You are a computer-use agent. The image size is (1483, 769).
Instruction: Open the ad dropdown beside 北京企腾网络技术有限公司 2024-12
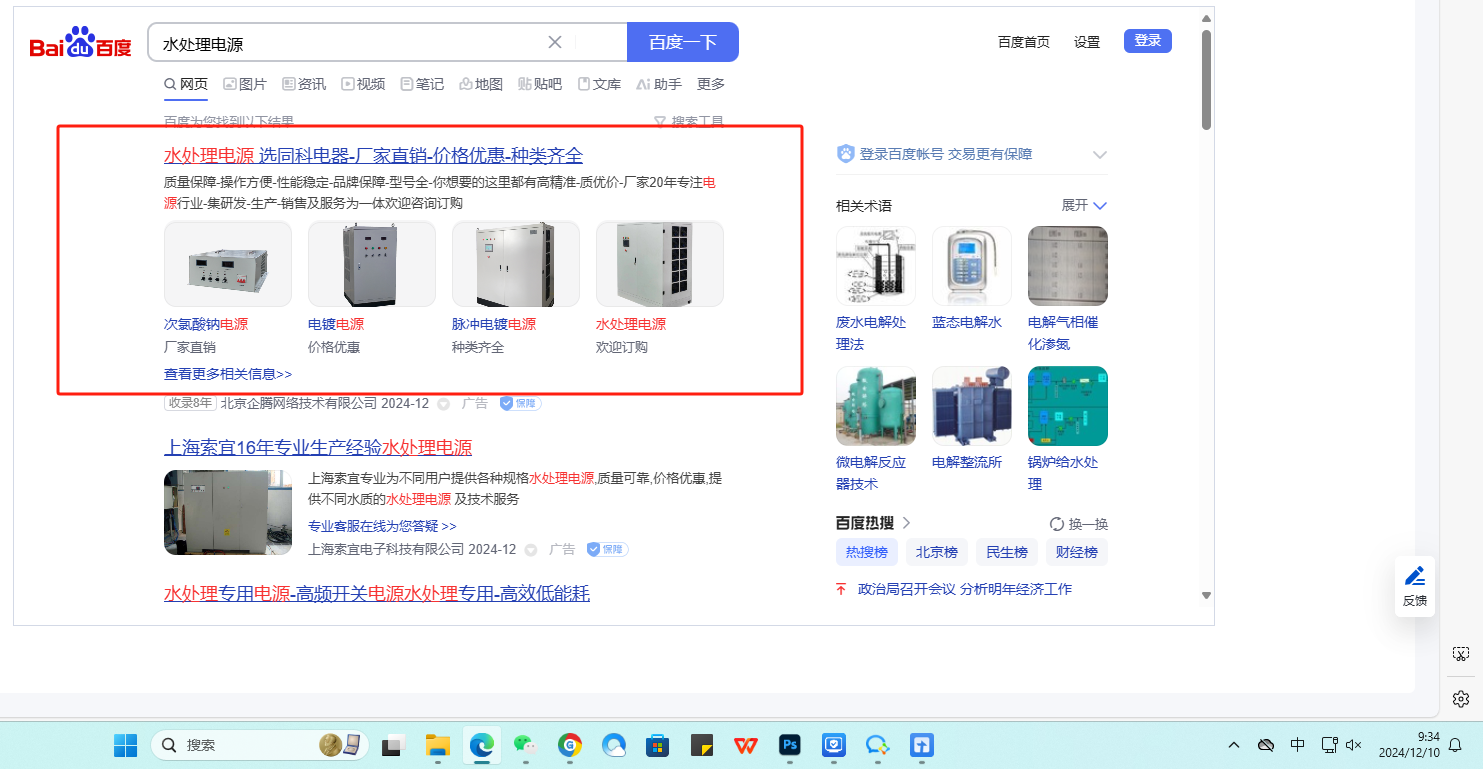tap(444, 404)
